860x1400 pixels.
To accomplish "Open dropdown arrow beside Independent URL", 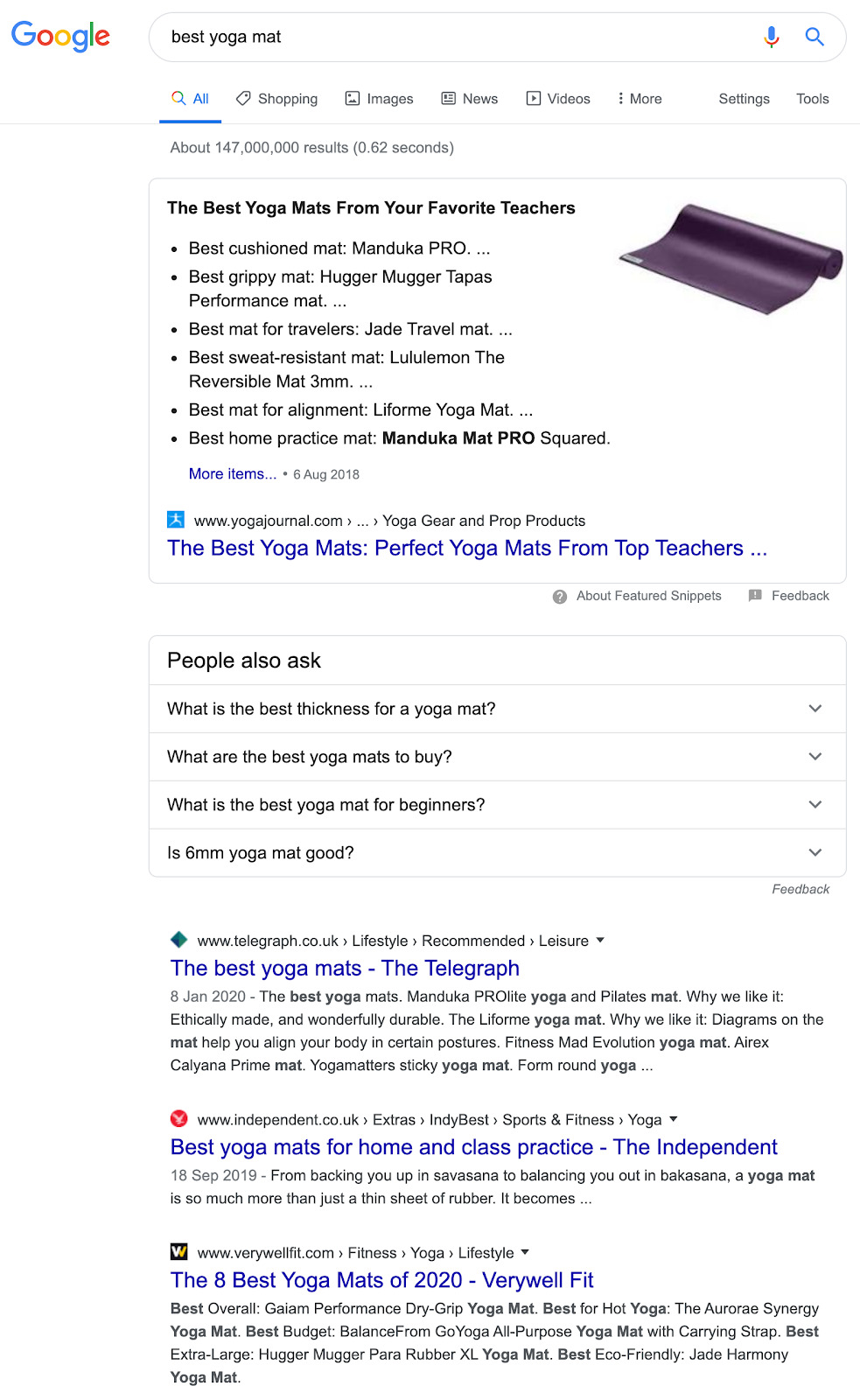I will tap(674, 1119).
